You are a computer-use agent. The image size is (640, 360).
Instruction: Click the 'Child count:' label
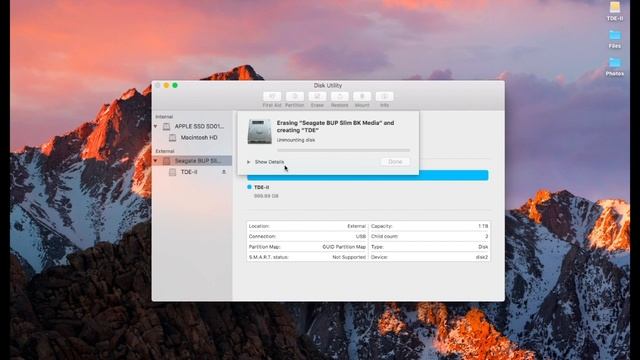384,236
